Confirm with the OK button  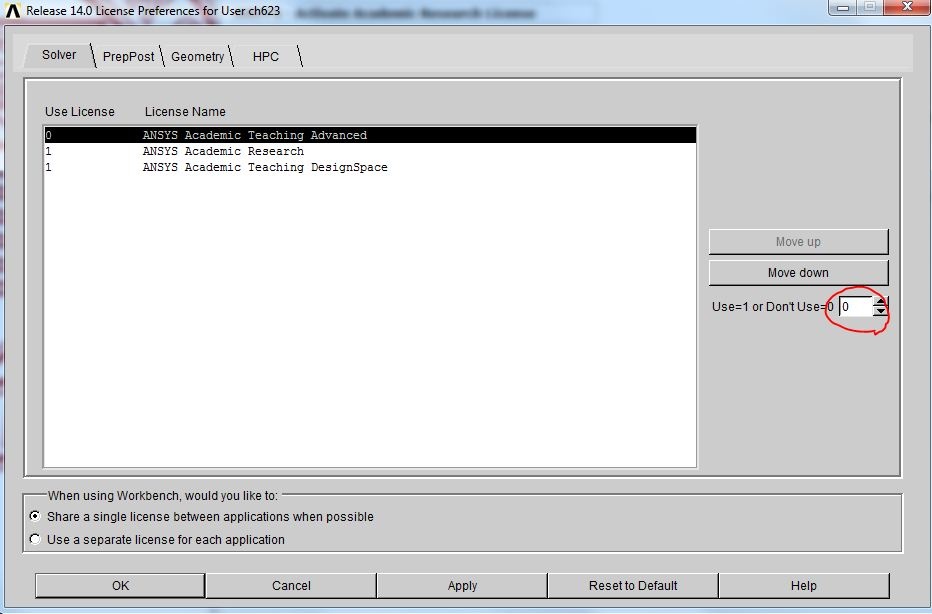pyautogui.click(x=120, y=585)
